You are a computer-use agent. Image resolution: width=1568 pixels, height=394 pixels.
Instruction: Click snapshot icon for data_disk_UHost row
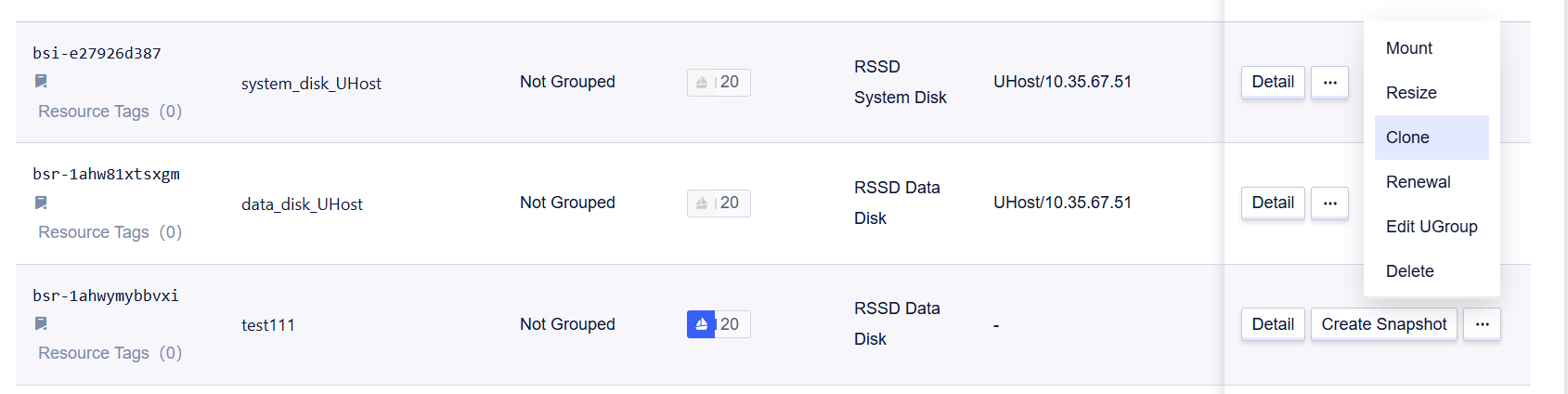(x=701, y=204)
